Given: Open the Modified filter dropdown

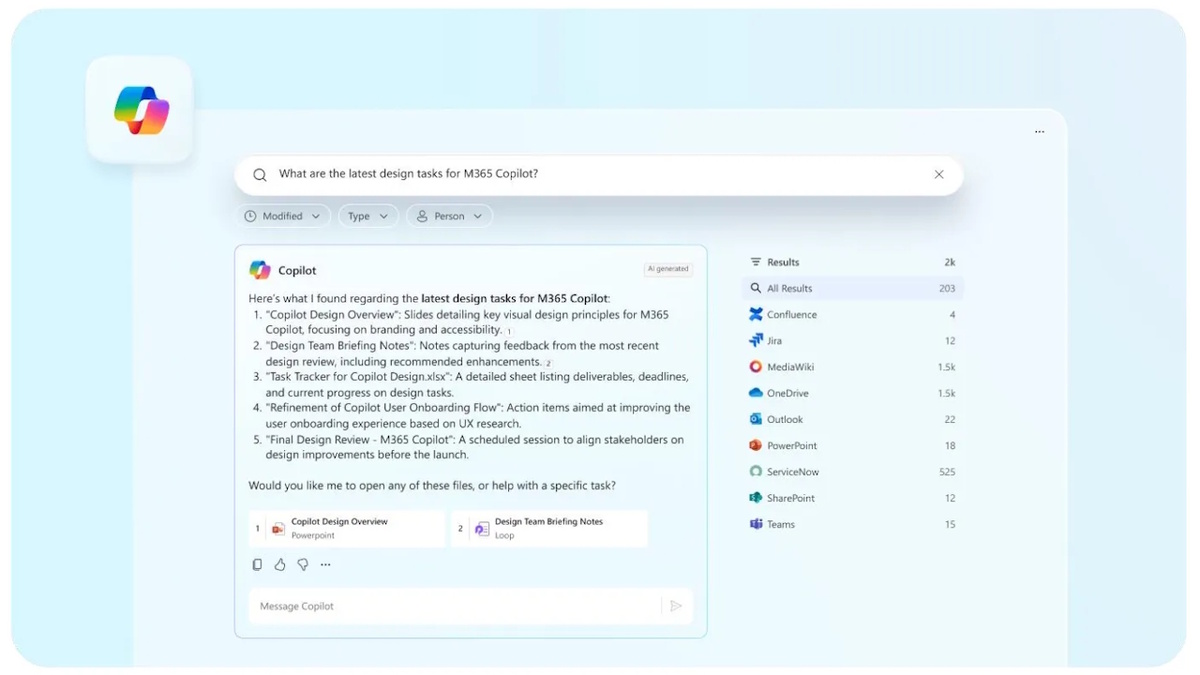Looking at the screenshot, I should point(284,216).
